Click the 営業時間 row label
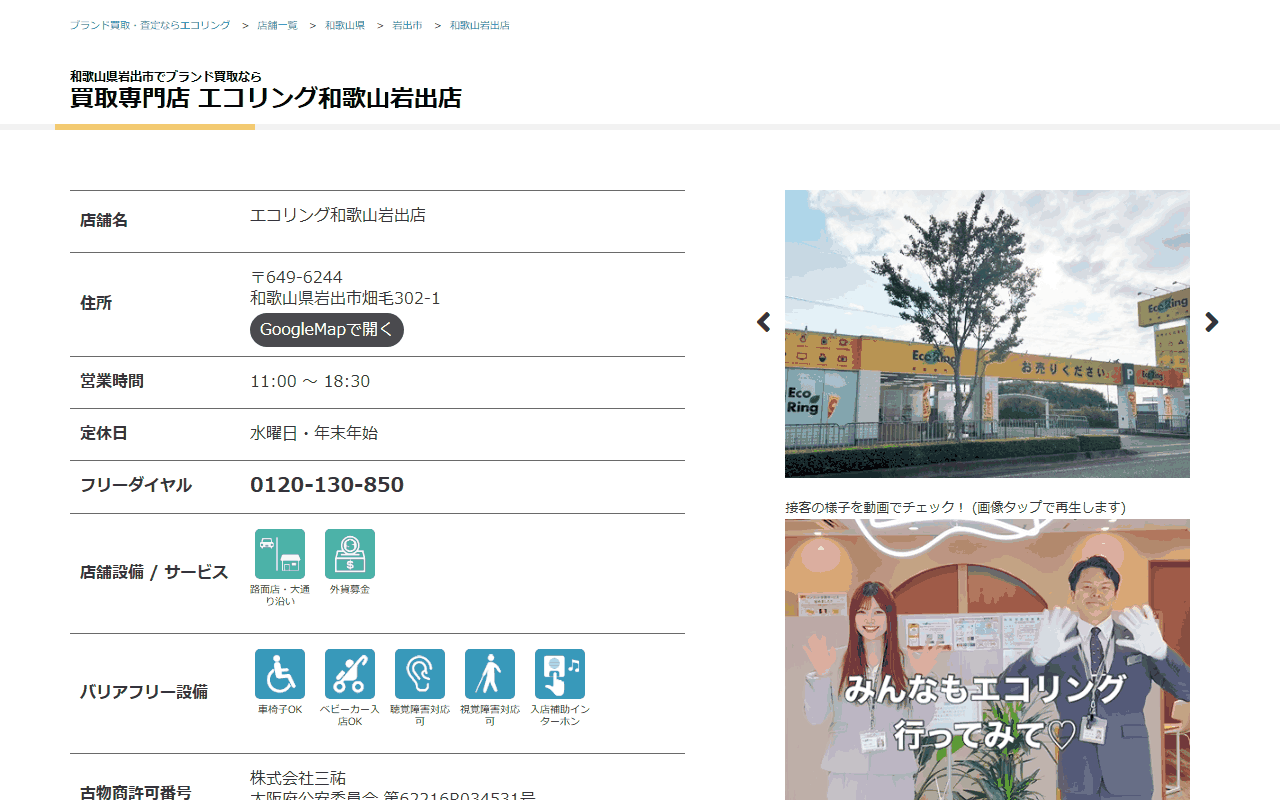 [112, 381]
